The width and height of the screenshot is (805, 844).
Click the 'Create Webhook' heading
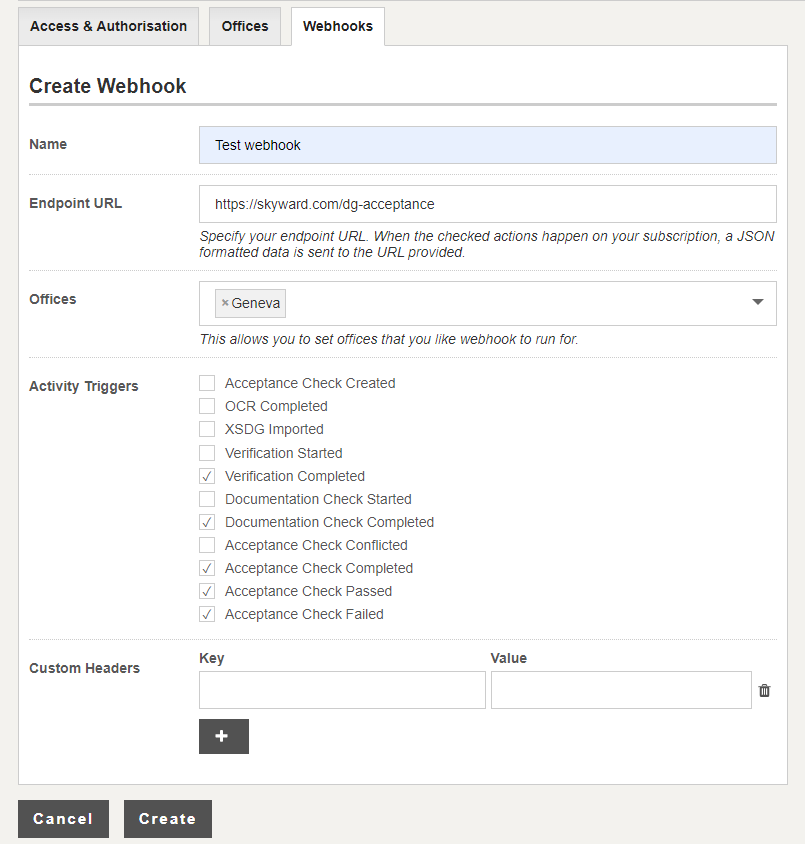point(108,86)
